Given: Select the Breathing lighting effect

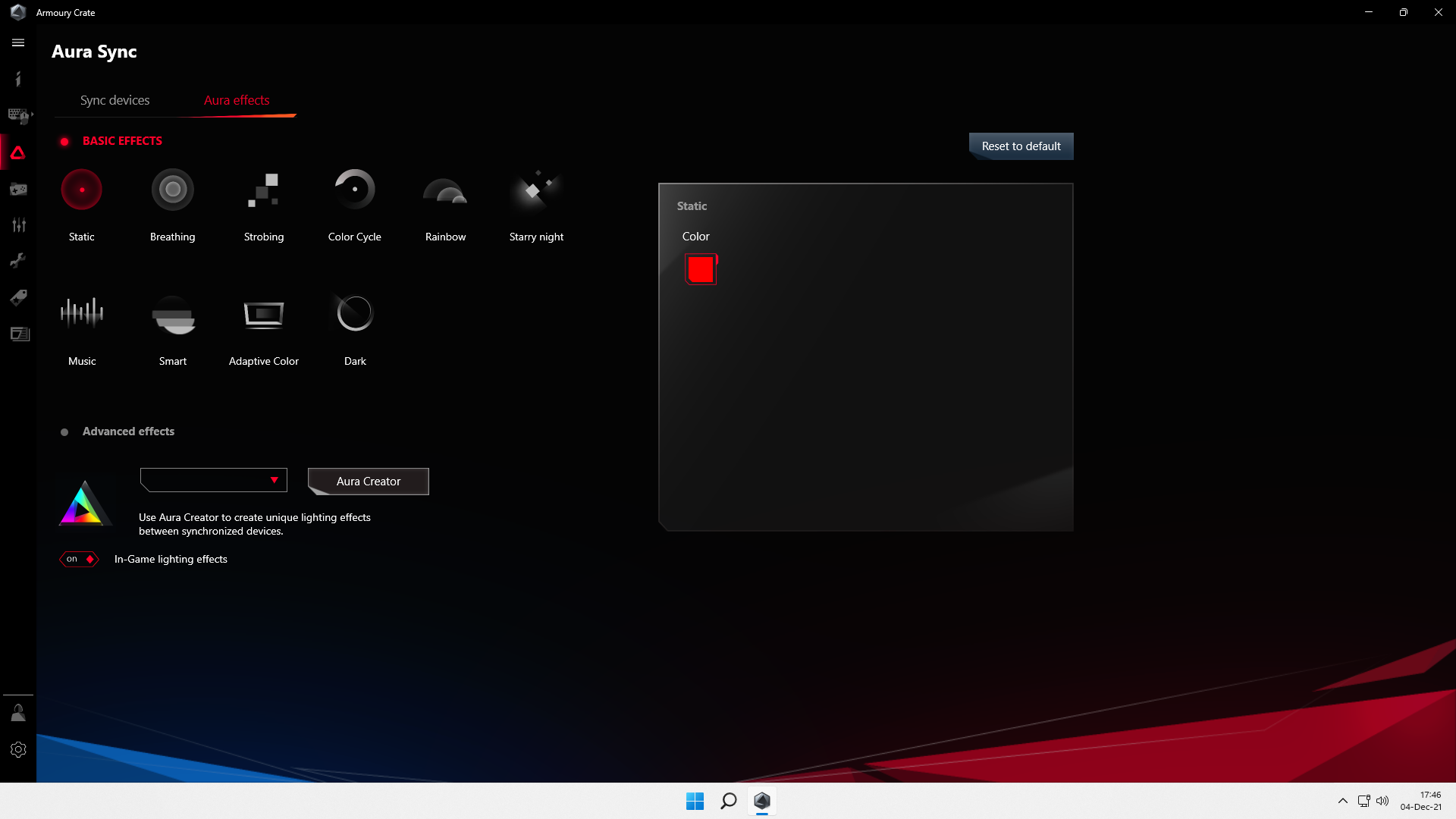Looking at the screenshot, I should [173, 190].
